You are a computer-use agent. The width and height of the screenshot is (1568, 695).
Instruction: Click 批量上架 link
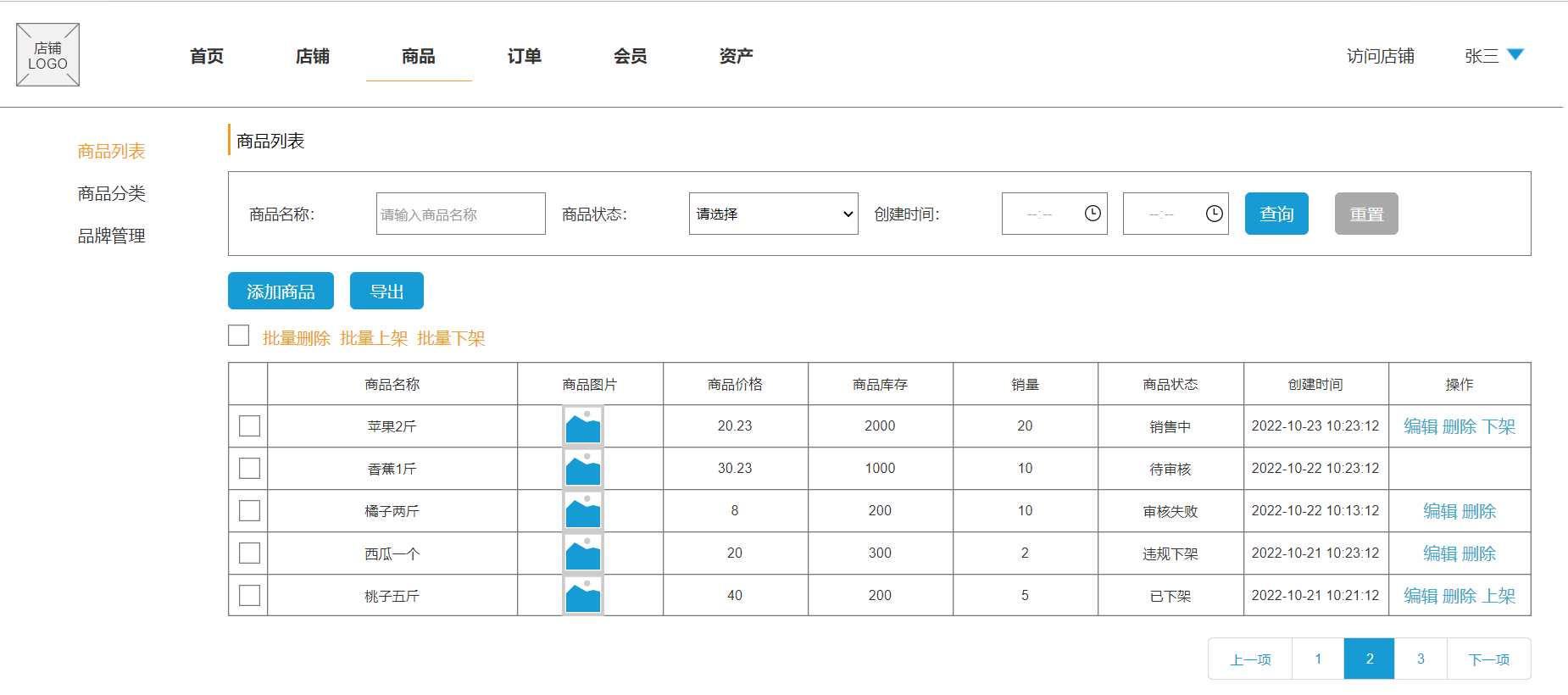(374, 338)
